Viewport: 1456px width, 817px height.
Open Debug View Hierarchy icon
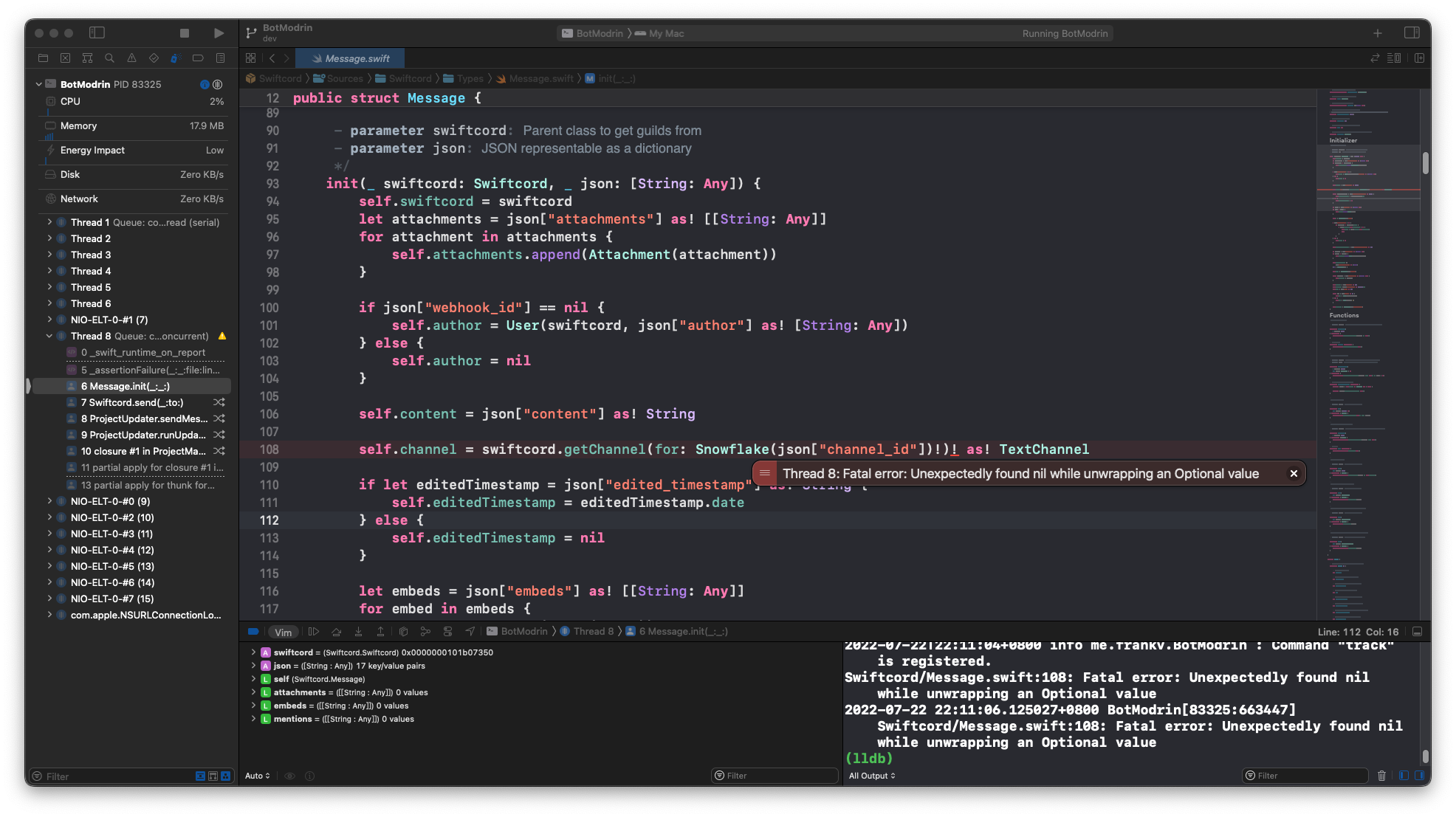403,632
